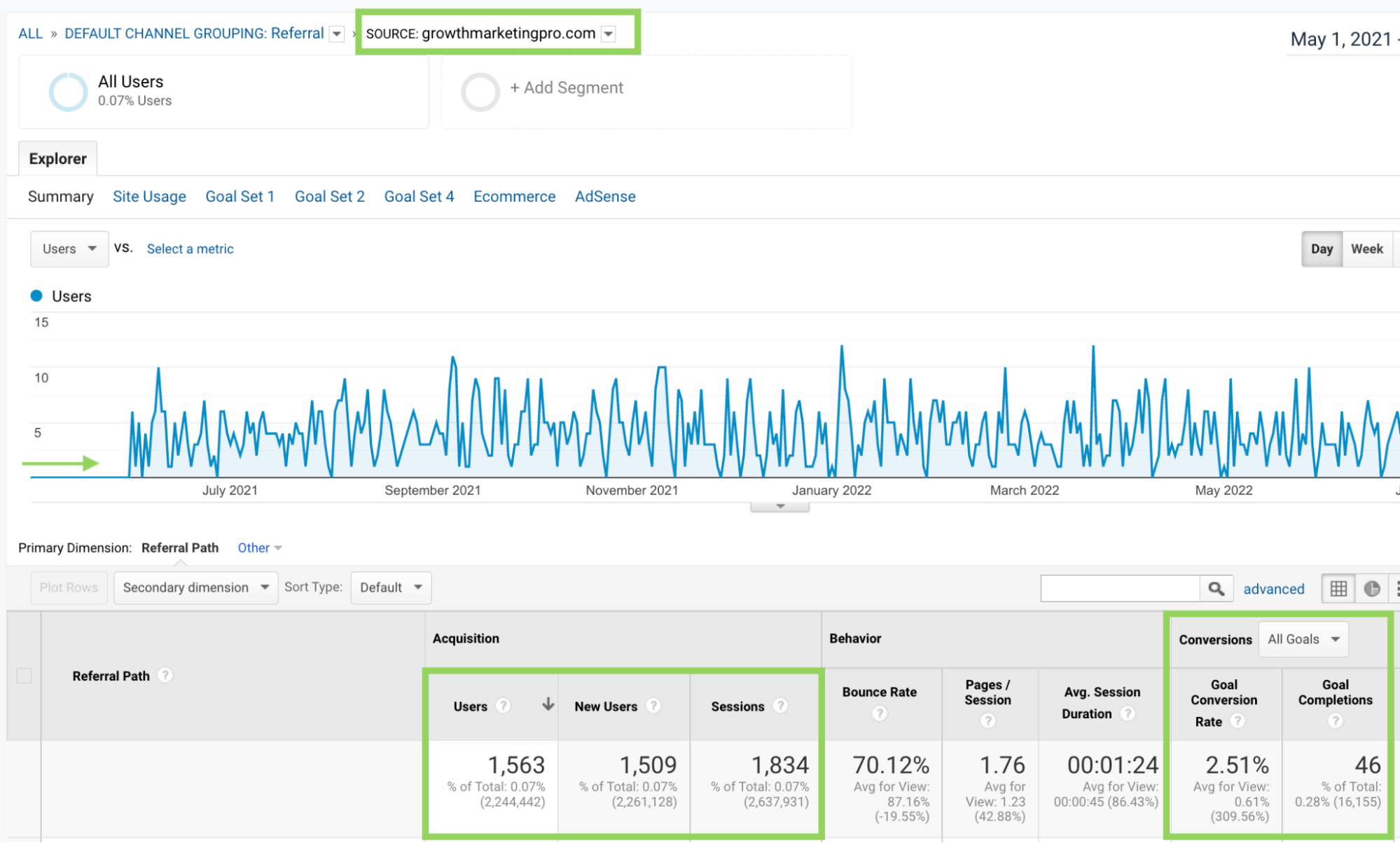Open the All Goals conversions dropdown
1400x843 pixels.
pyautogui.click(x=1303, y=639)
